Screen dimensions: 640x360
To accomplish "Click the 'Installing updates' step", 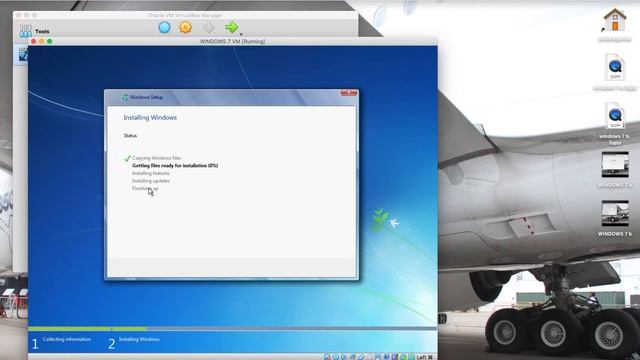I will click(x=151, y=180).
